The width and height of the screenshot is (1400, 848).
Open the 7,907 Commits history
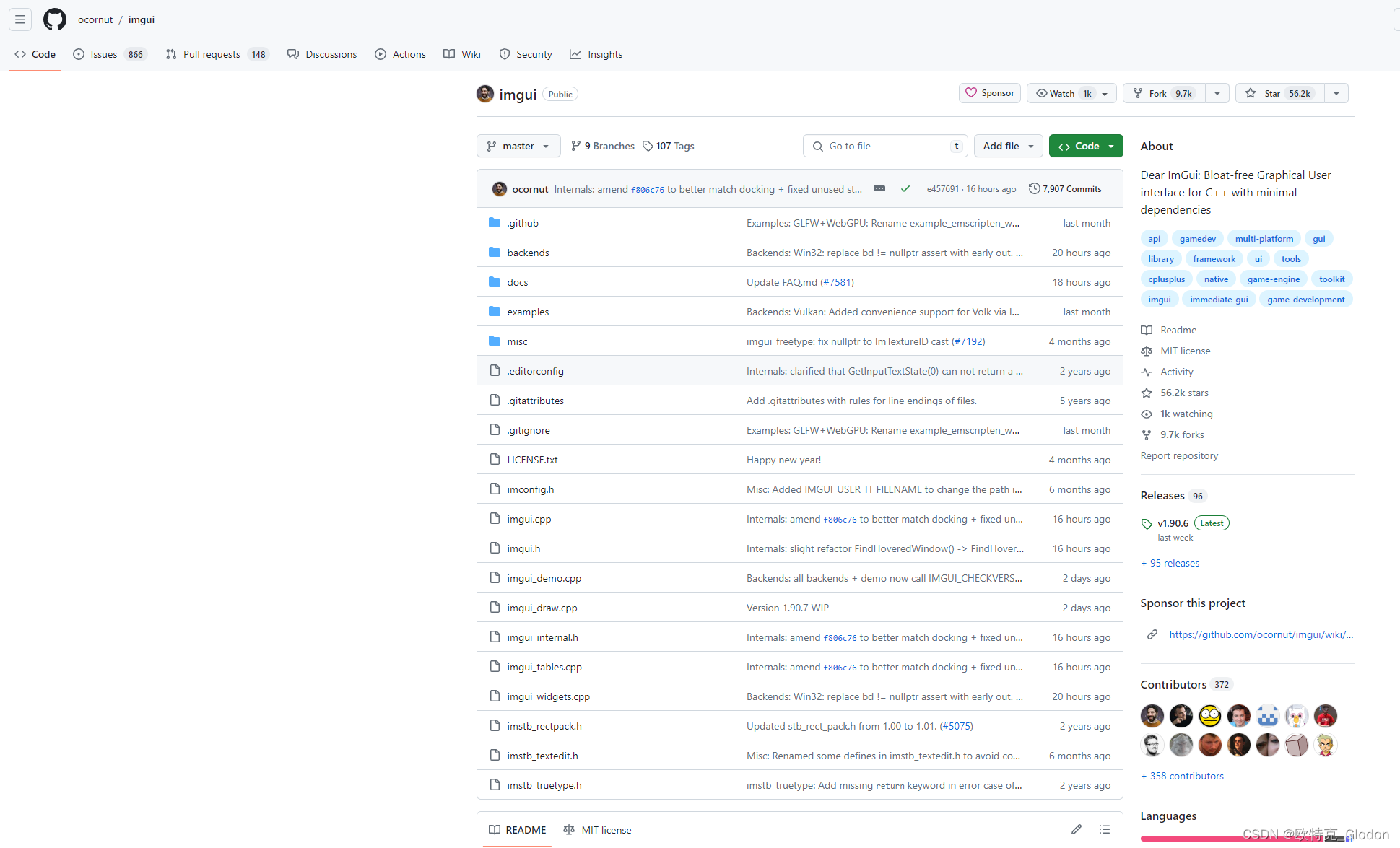[x=1065, y=189]
